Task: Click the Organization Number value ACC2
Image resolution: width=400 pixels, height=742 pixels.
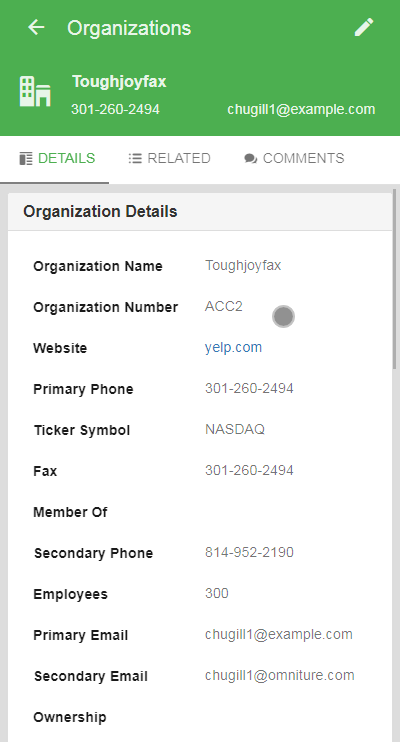Action: point(224,307)
